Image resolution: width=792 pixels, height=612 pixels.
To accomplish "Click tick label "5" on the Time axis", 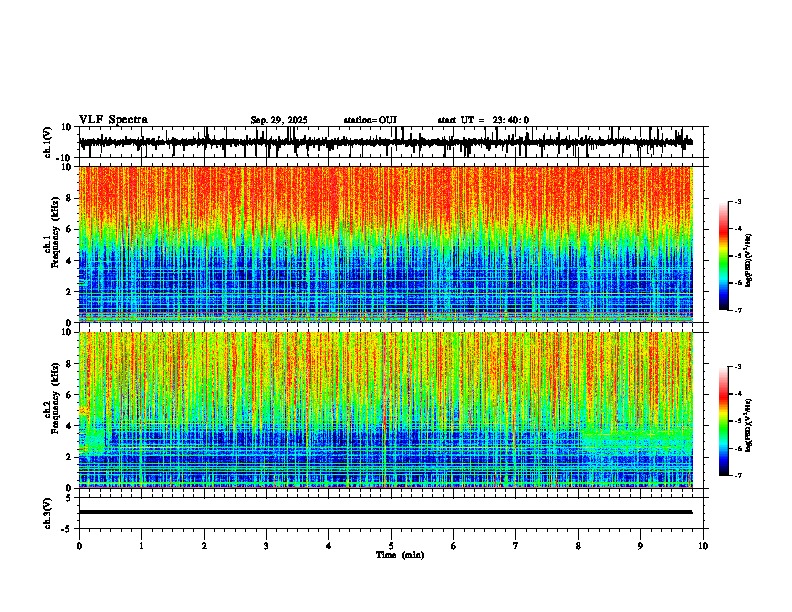I will click(x=391, y=546).
